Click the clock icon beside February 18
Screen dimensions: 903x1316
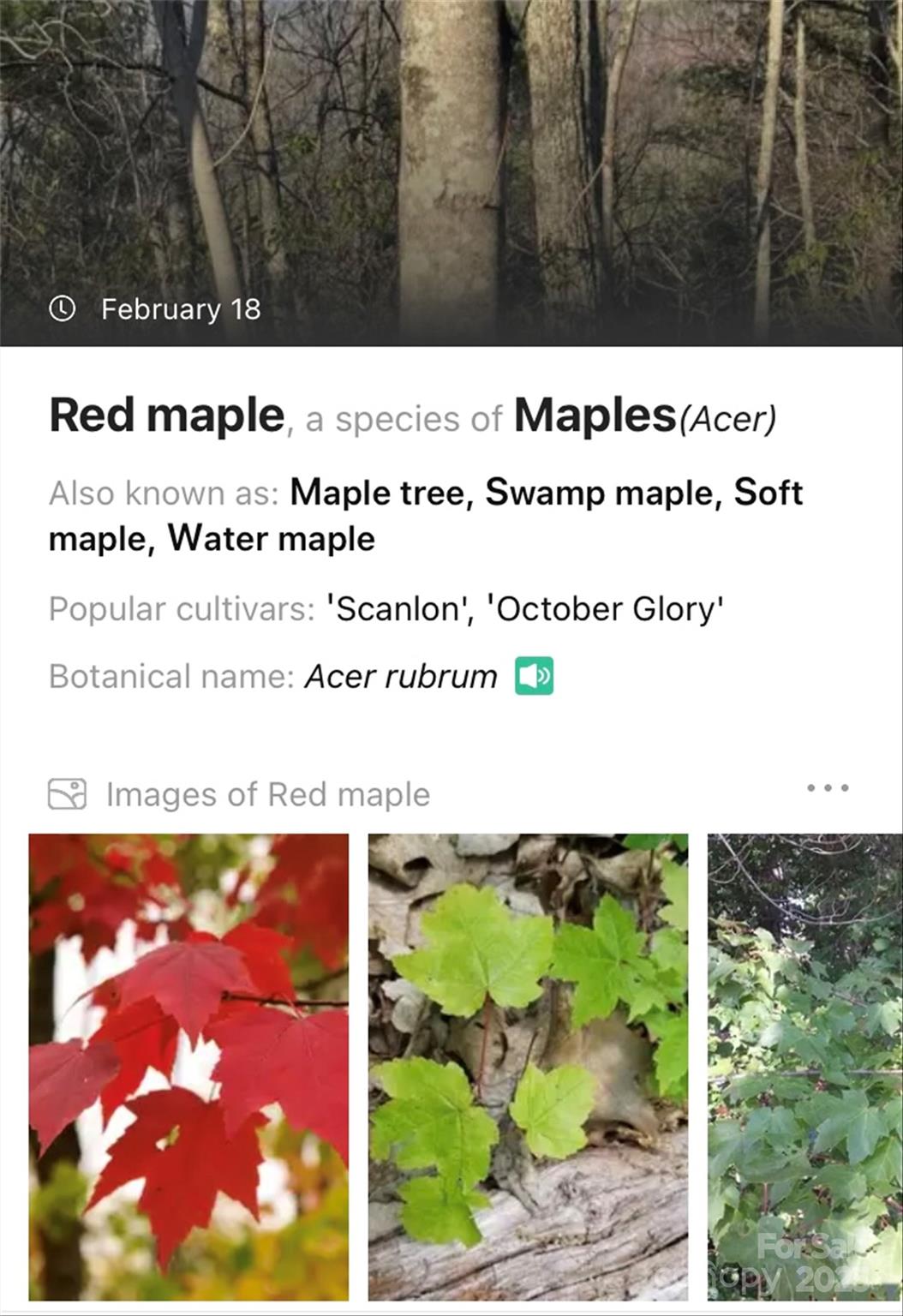(x=62, y=308)
